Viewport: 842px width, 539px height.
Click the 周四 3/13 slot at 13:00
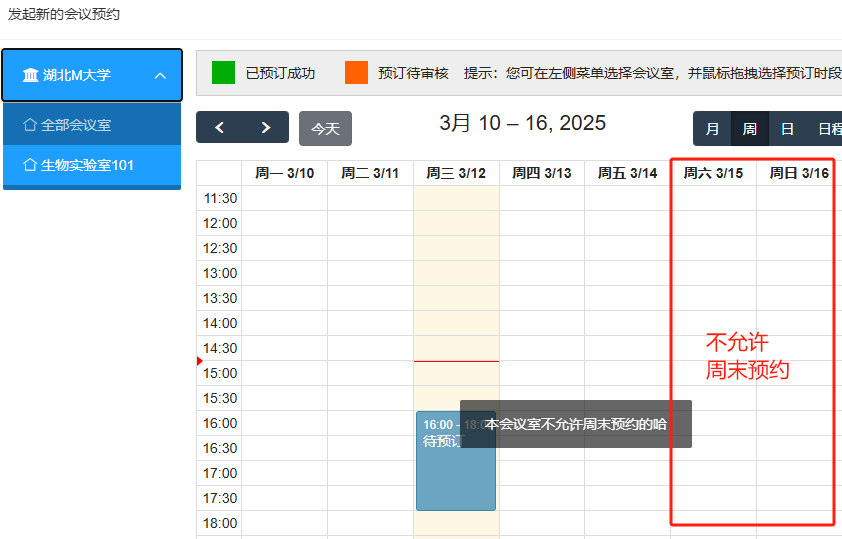[x=542, y=273]
